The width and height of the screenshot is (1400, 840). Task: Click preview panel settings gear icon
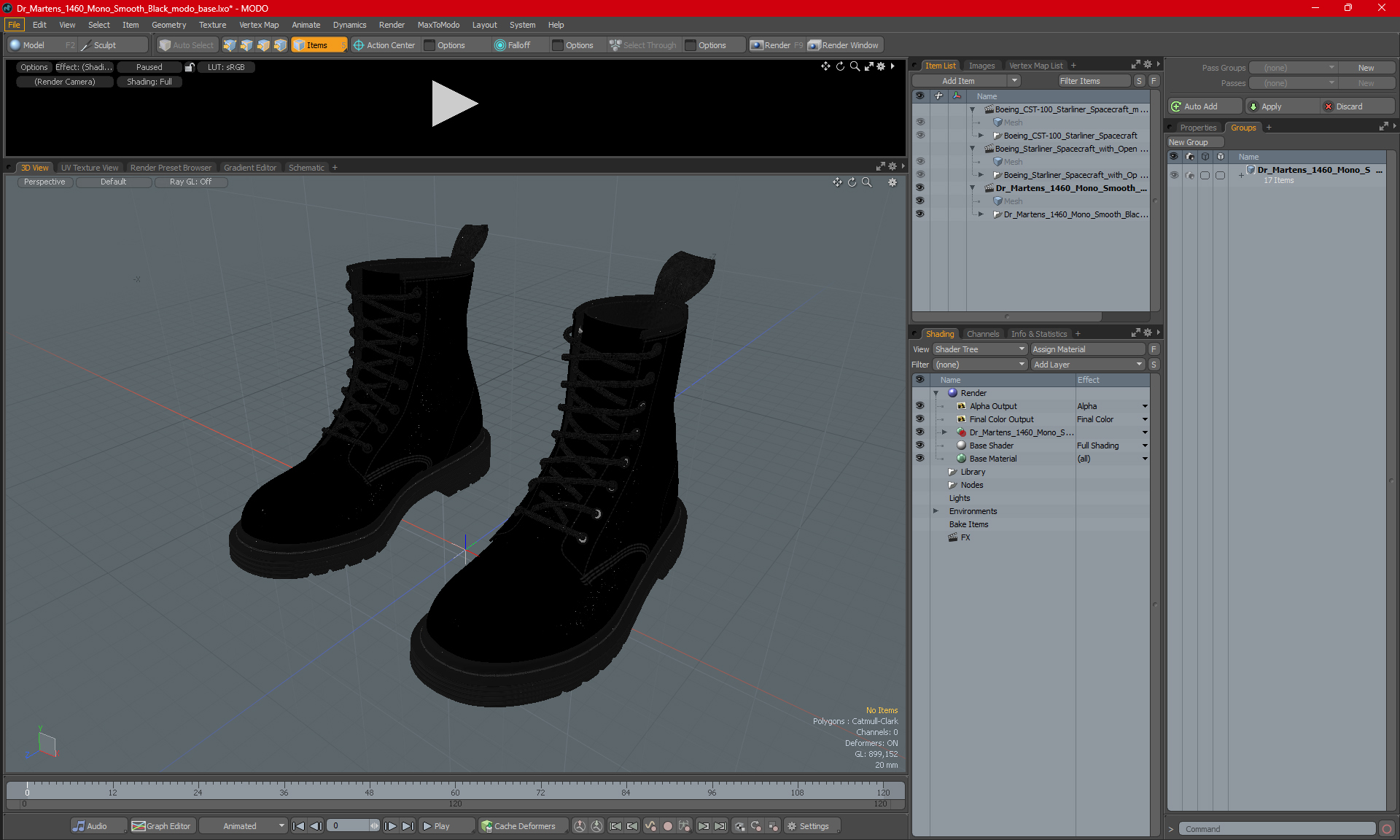(881, 66)
